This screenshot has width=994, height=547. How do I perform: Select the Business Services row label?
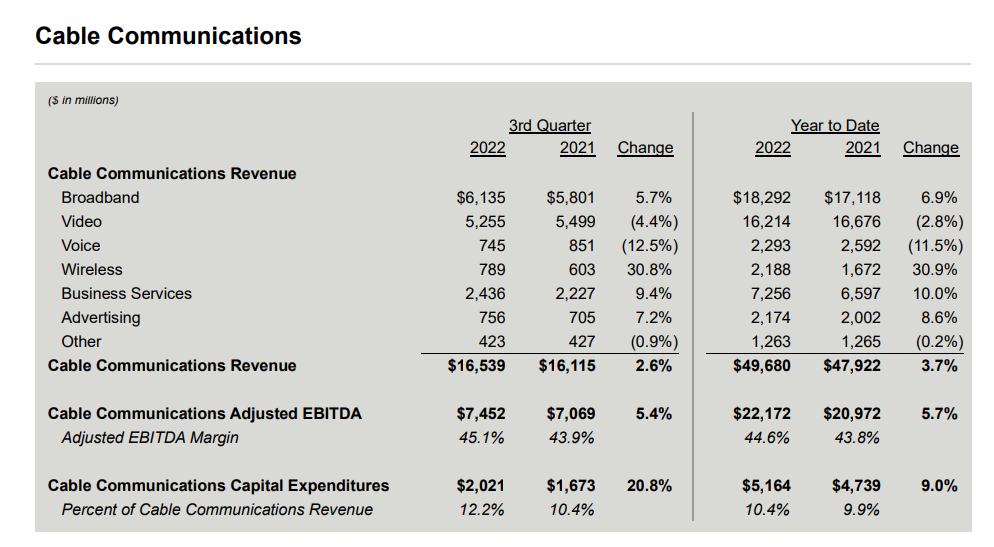[126, 294]
